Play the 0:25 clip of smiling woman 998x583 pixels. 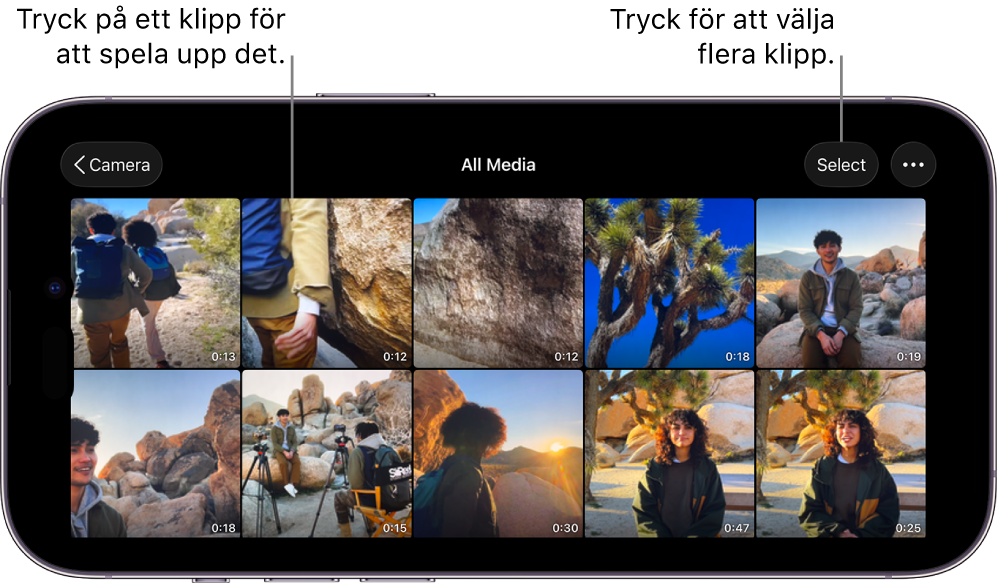pyautogui.click(x=840, y=454)
